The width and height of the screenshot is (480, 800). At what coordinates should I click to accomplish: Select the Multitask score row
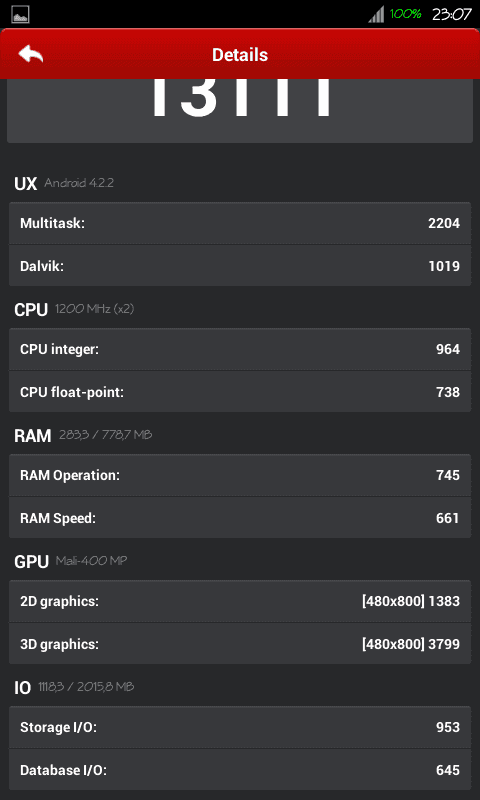[x=240, y=223]
